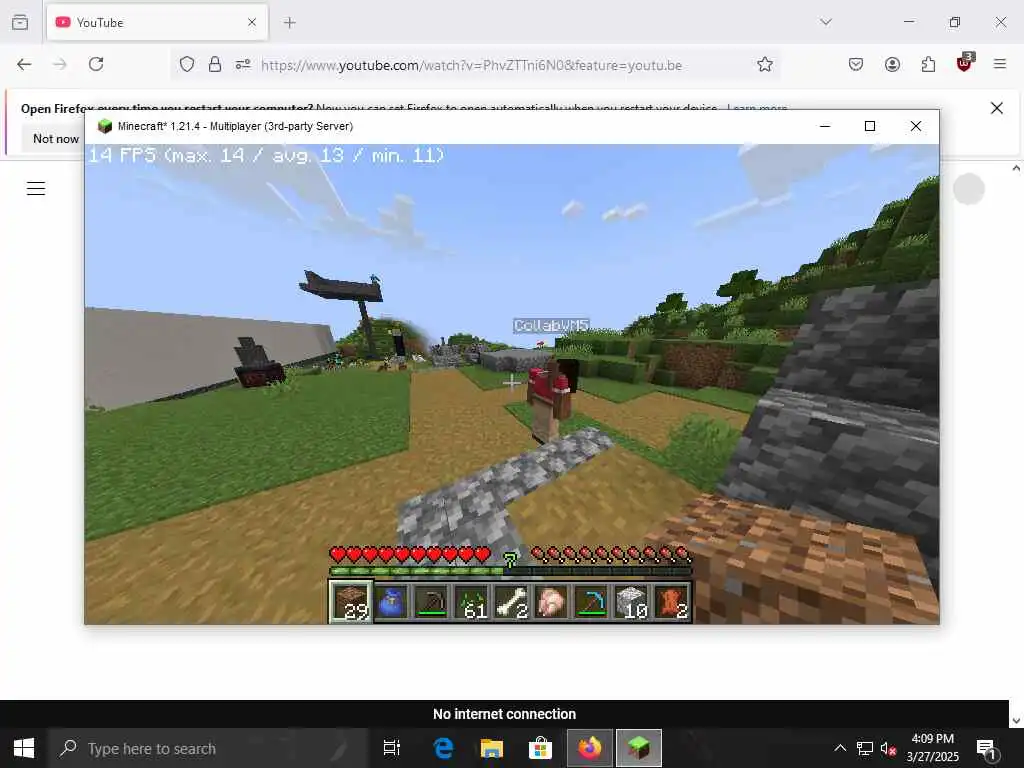
Task: Show hidden system tray icons
Action: coord(840,748)
